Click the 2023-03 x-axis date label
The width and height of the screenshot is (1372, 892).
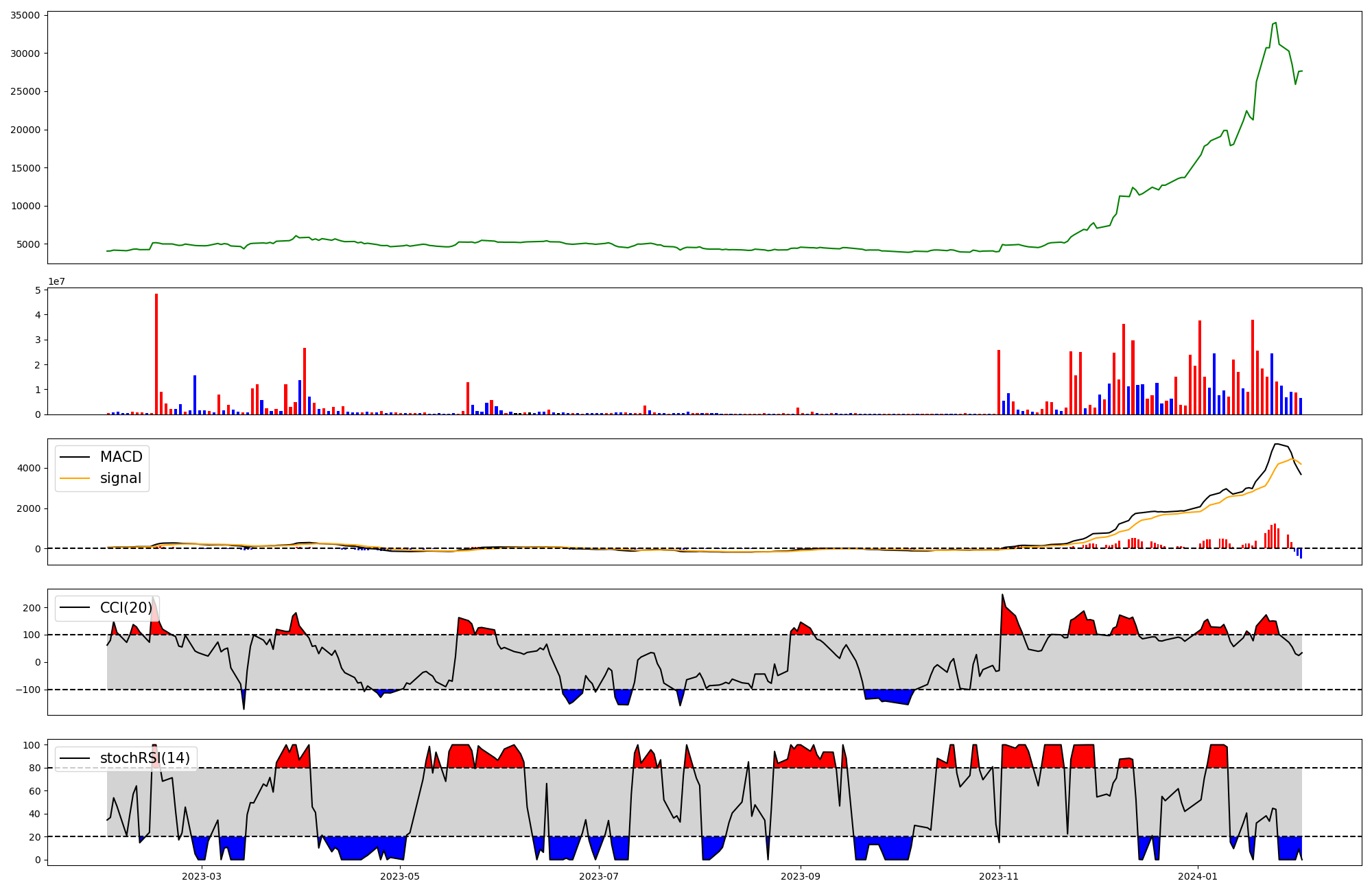[202, 876]
